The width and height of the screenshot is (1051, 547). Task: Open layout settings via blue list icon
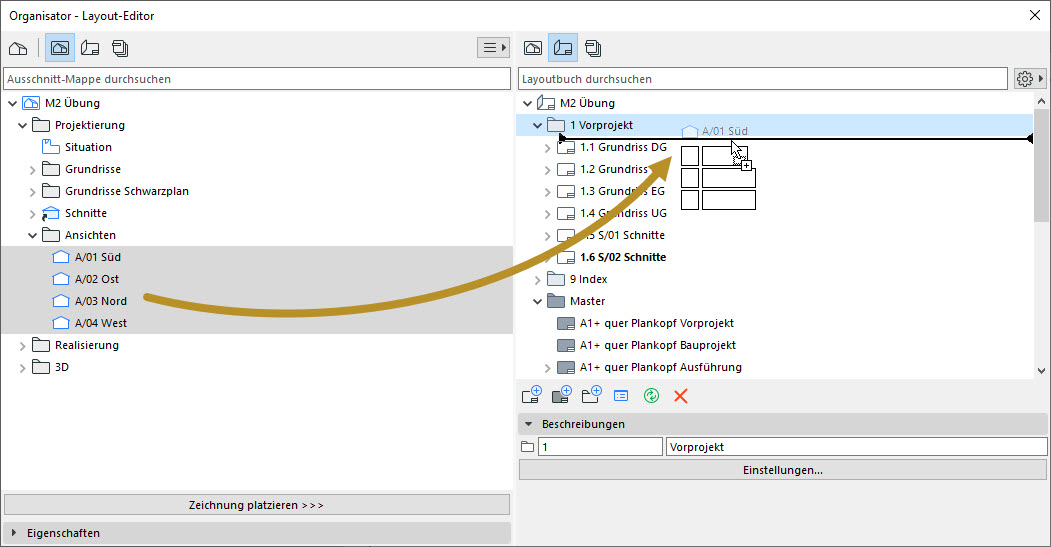click(621, 396)
